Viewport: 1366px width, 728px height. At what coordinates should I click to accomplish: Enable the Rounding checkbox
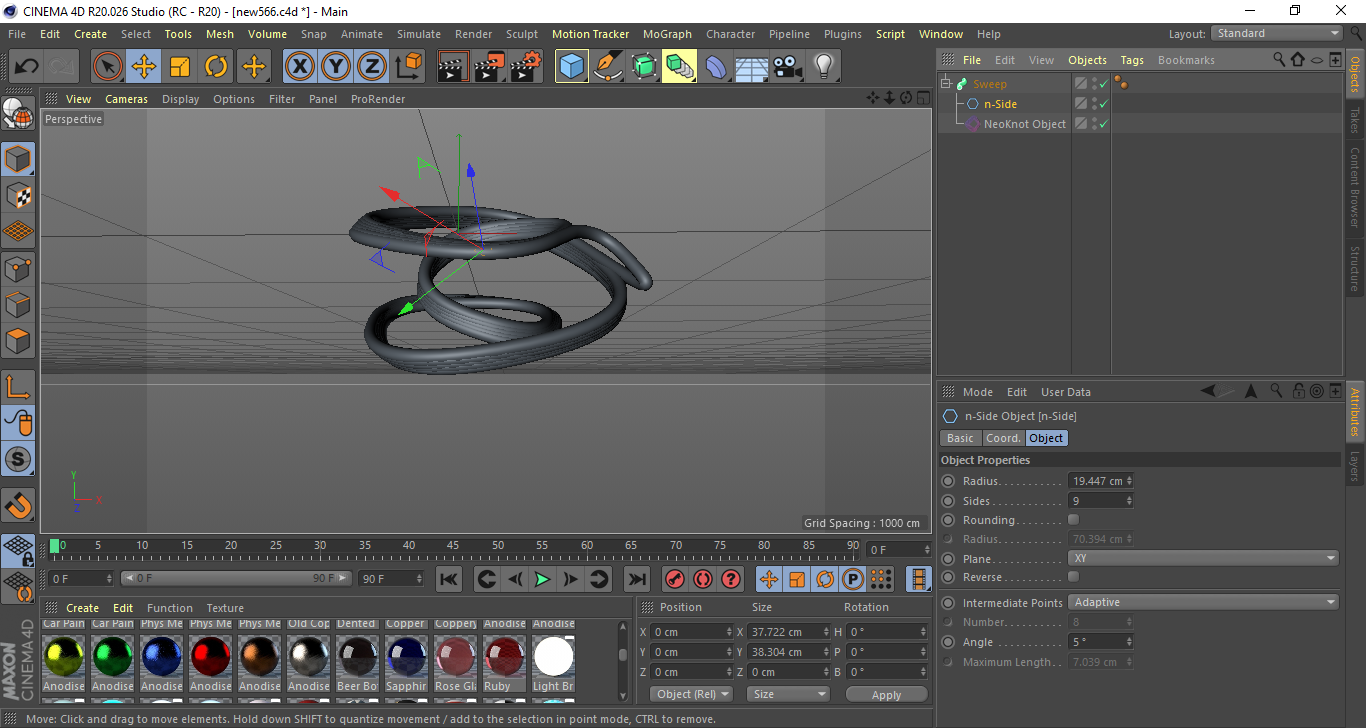1074,520
